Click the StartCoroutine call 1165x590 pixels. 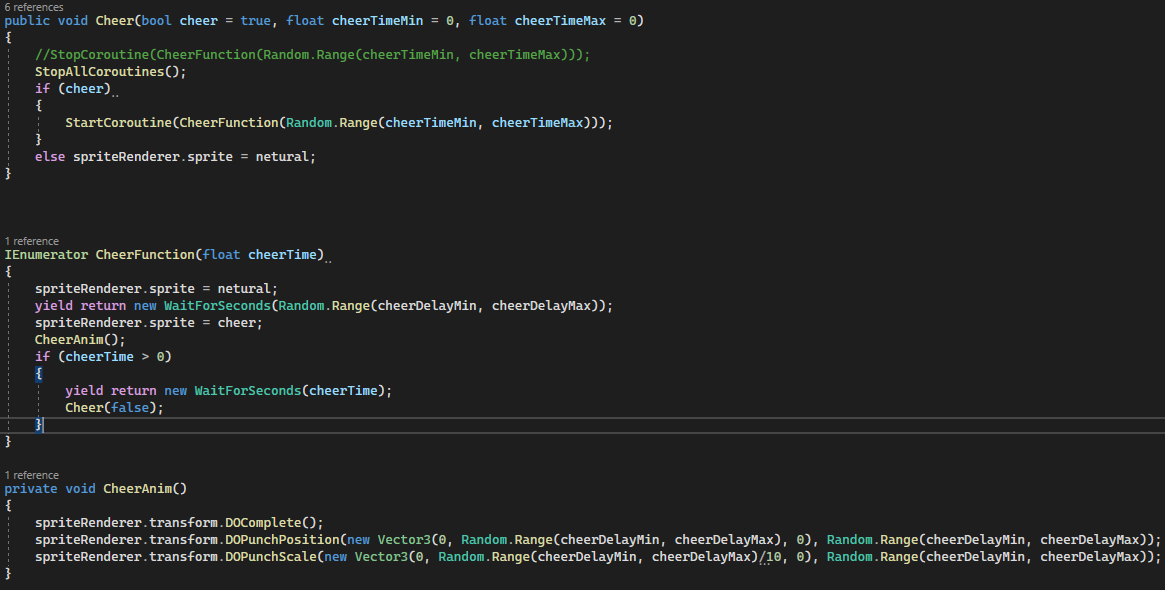339,123
